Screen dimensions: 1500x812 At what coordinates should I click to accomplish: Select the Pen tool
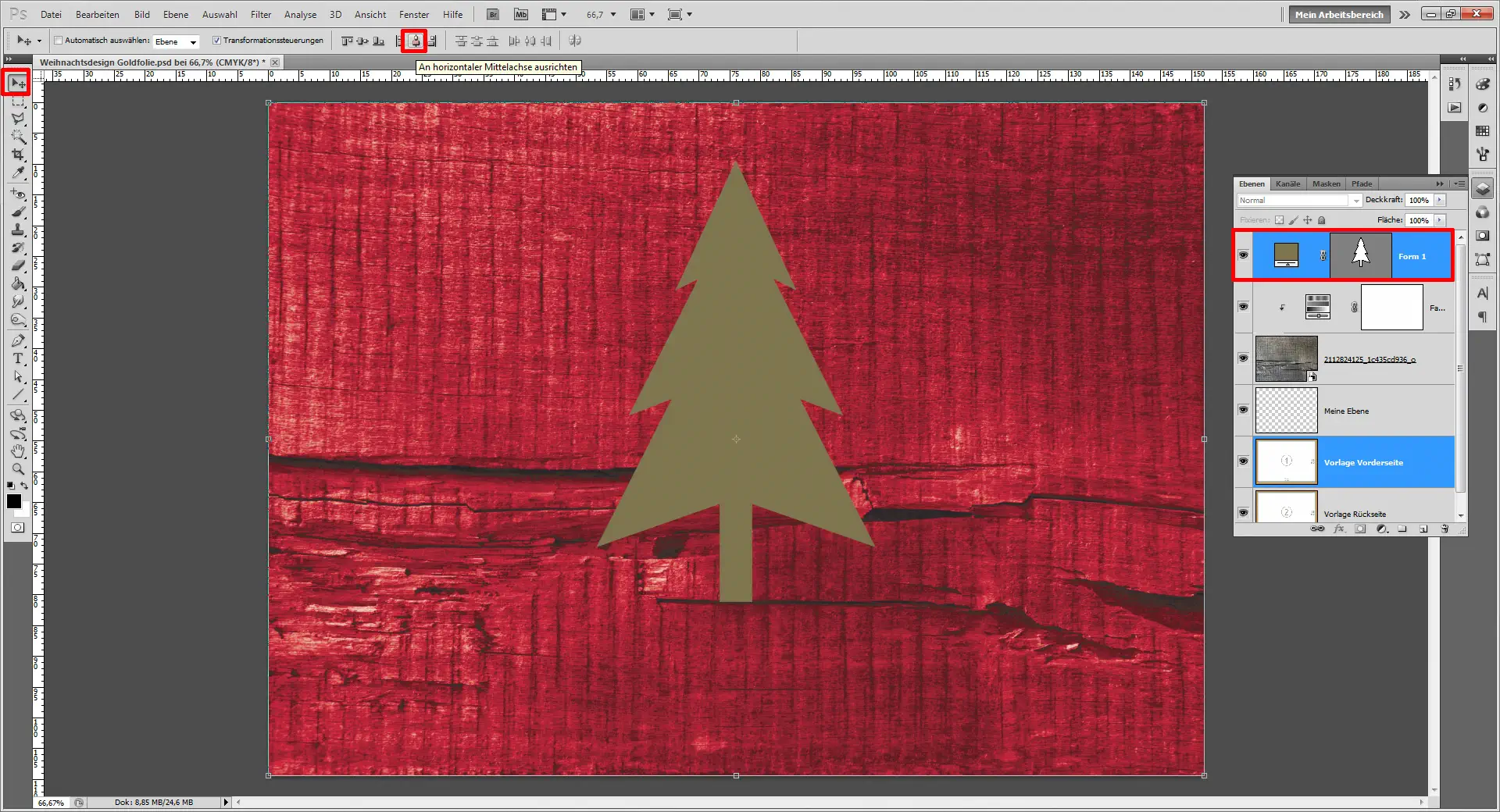pyautogui.click(x=17, y=340)
